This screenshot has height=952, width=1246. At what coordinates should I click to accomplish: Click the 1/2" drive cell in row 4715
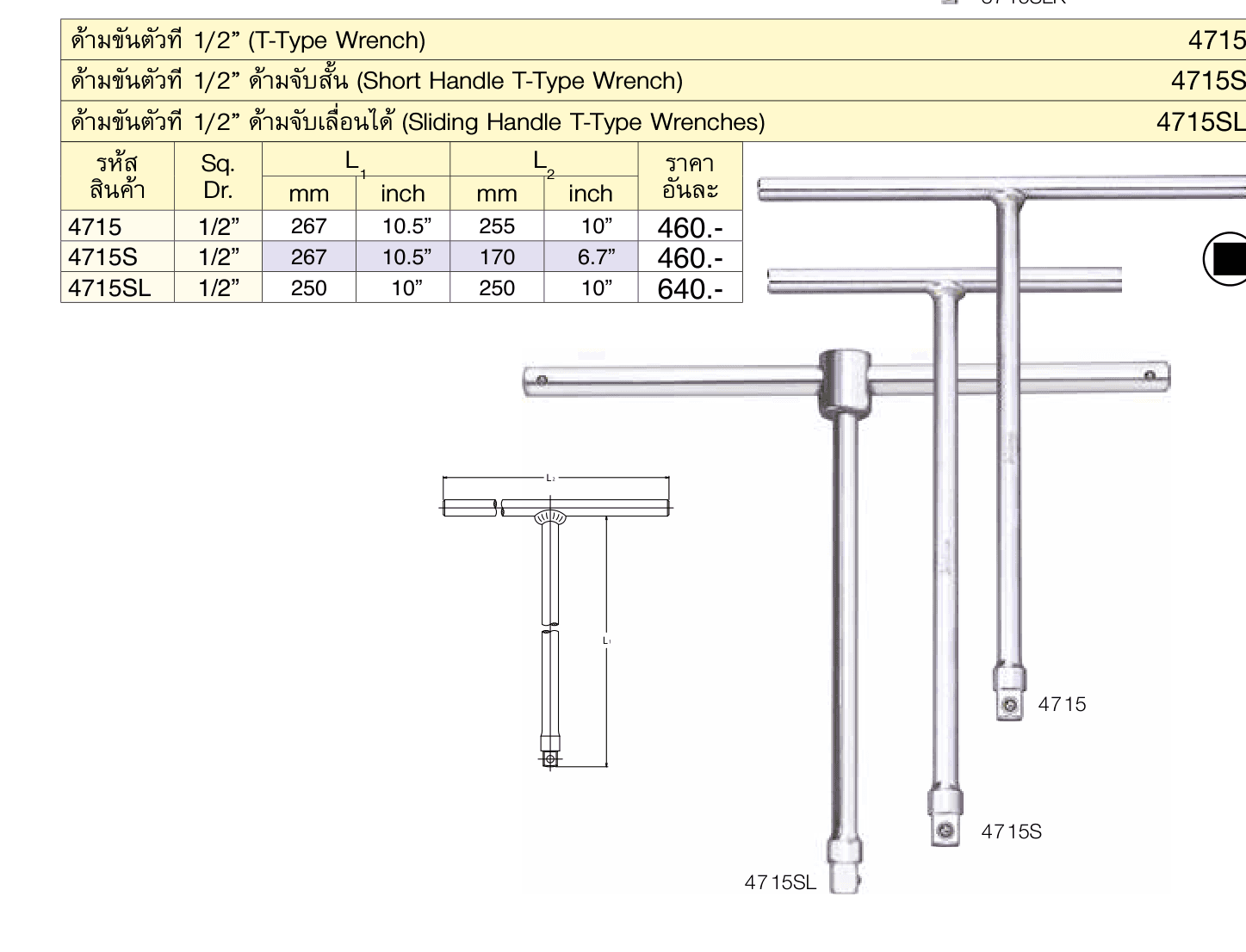[x=219, y=226]
